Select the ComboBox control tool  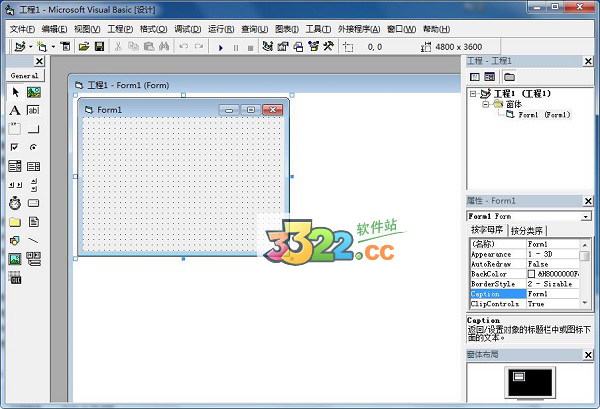15,166
